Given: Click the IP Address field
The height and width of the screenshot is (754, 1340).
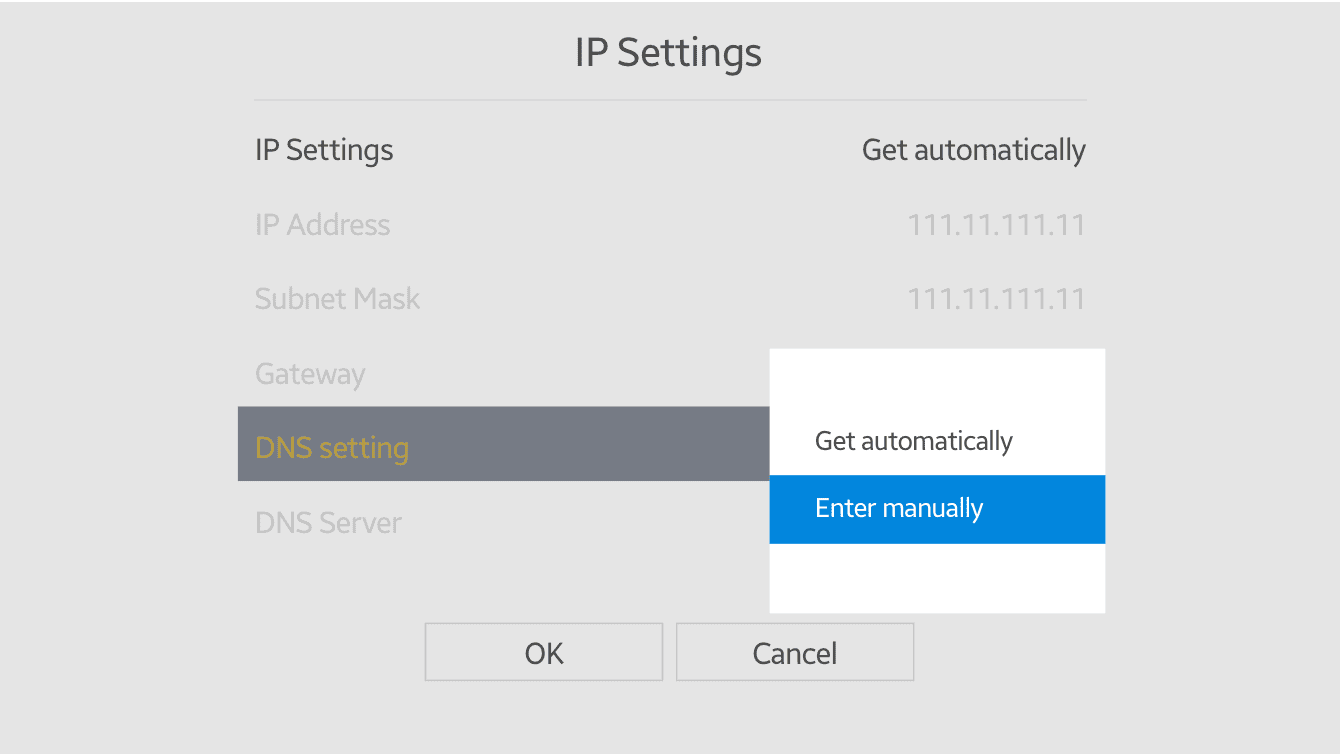Looking at the screenshot, I should (322, 225).
